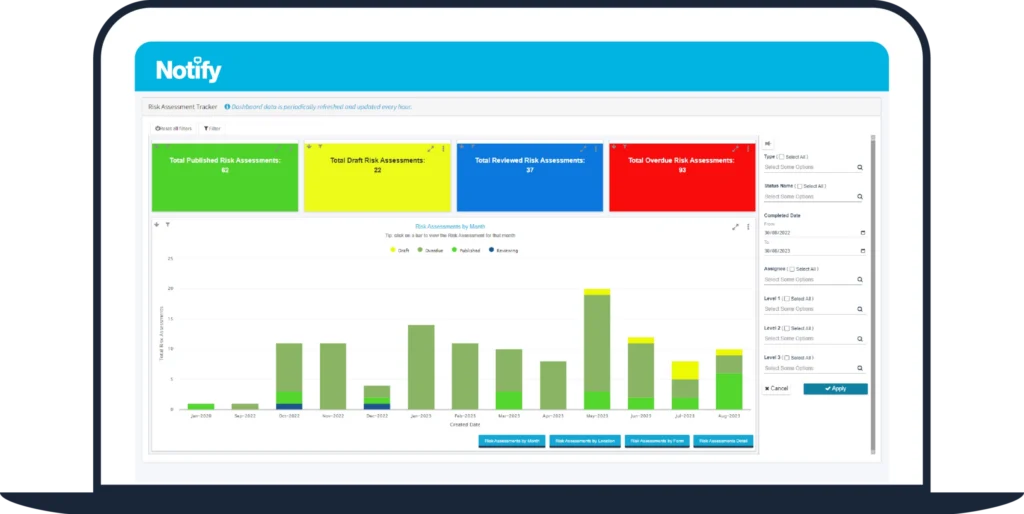The width and height of the screenshot is (1024, 514).
Task: Enable Select All for Level 1
Action: [x=787, y=299]
